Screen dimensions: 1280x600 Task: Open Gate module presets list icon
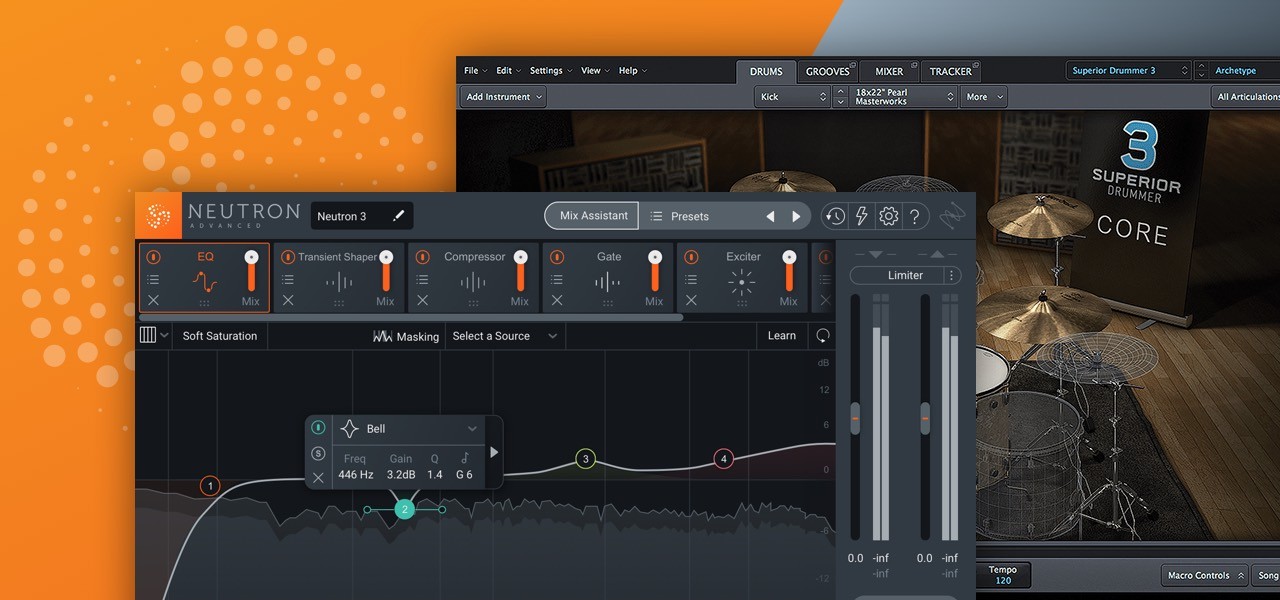(x=557, y=280)
